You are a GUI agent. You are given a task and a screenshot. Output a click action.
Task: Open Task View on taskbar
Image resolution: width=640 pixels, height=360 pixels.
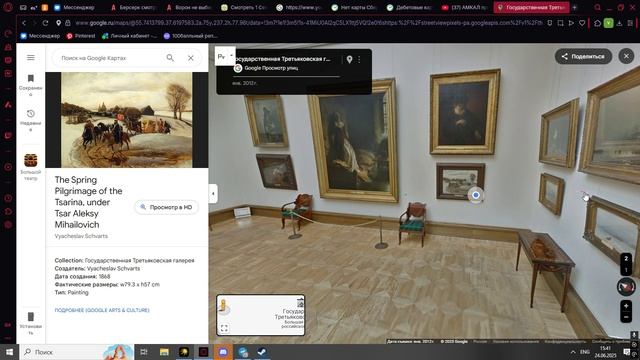[x=144, y=352]
